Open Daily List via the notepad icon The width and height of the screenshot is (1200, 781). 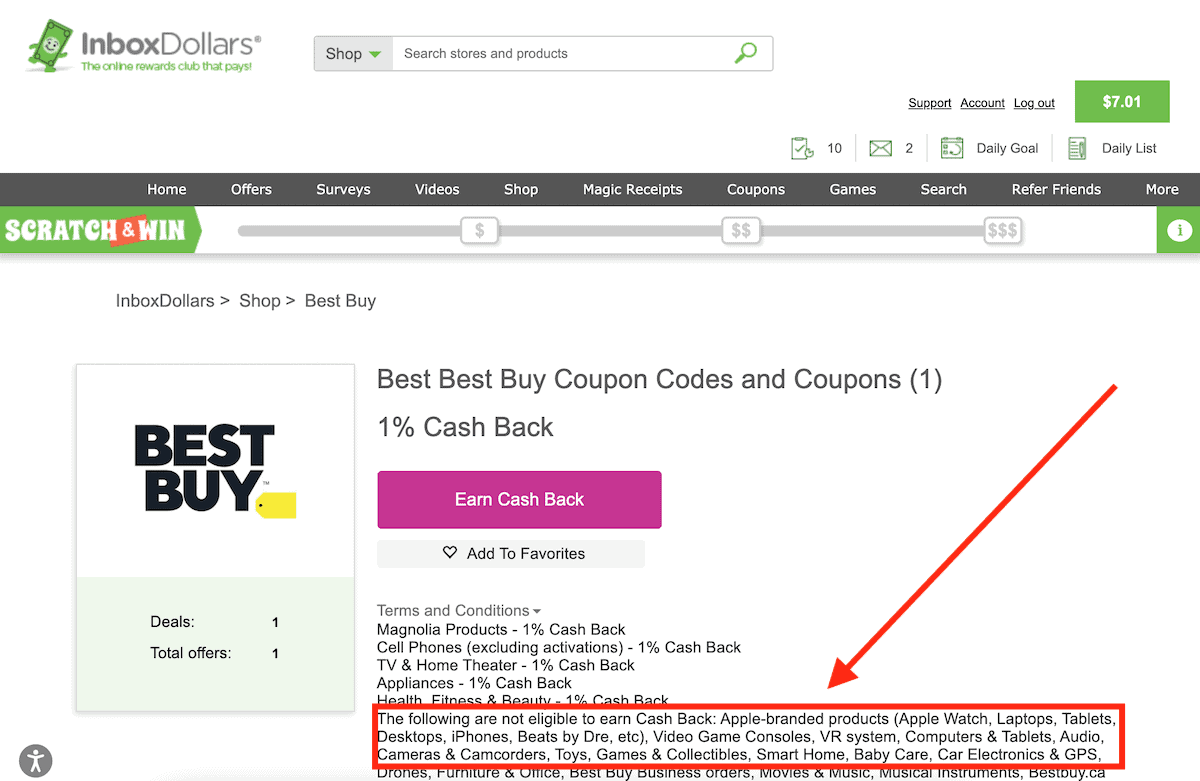point(1077,147)
